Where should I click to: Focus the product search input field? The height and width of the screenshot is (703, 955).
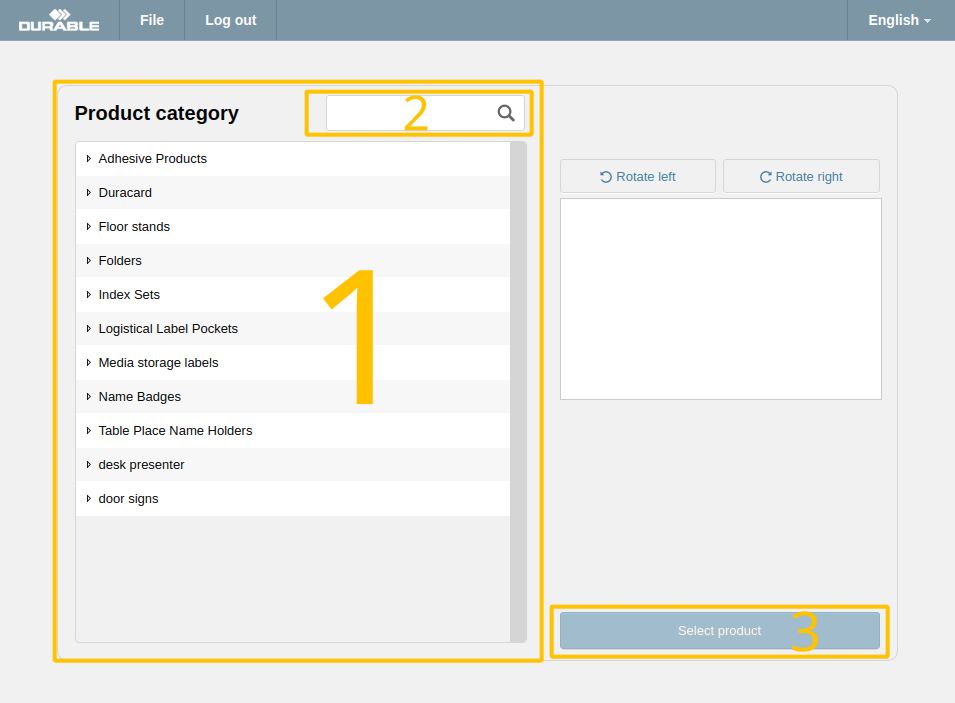point(412,113)
